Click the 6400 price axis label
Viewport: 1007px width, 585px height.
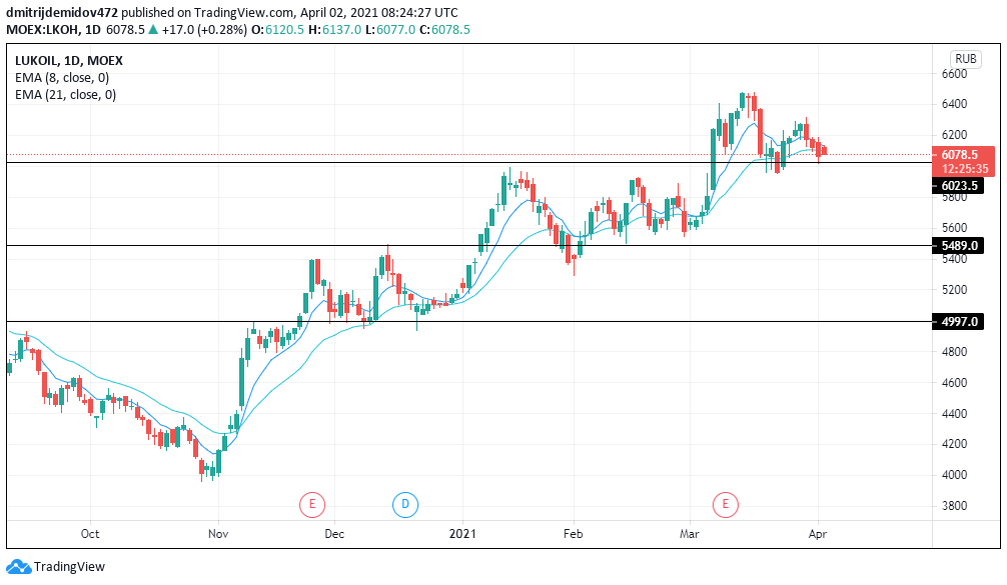pyautogui.click(x=954, y=104)
